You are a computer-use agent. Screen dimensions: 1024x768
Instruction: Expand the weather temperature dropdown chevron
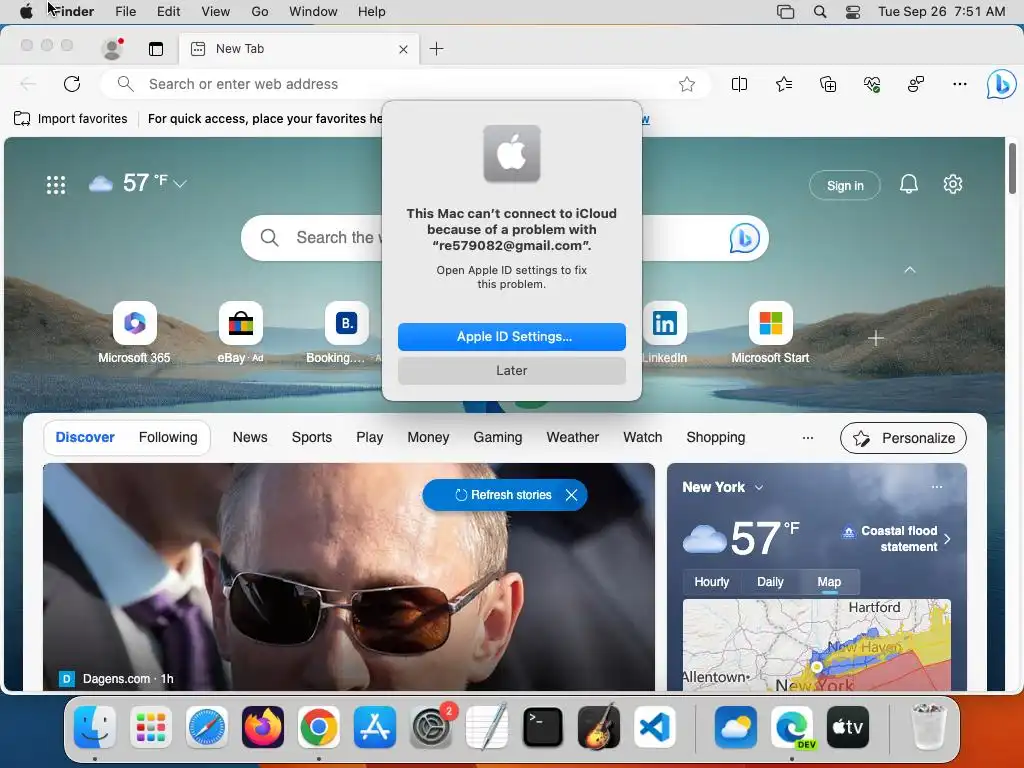[x=180, y=184]
